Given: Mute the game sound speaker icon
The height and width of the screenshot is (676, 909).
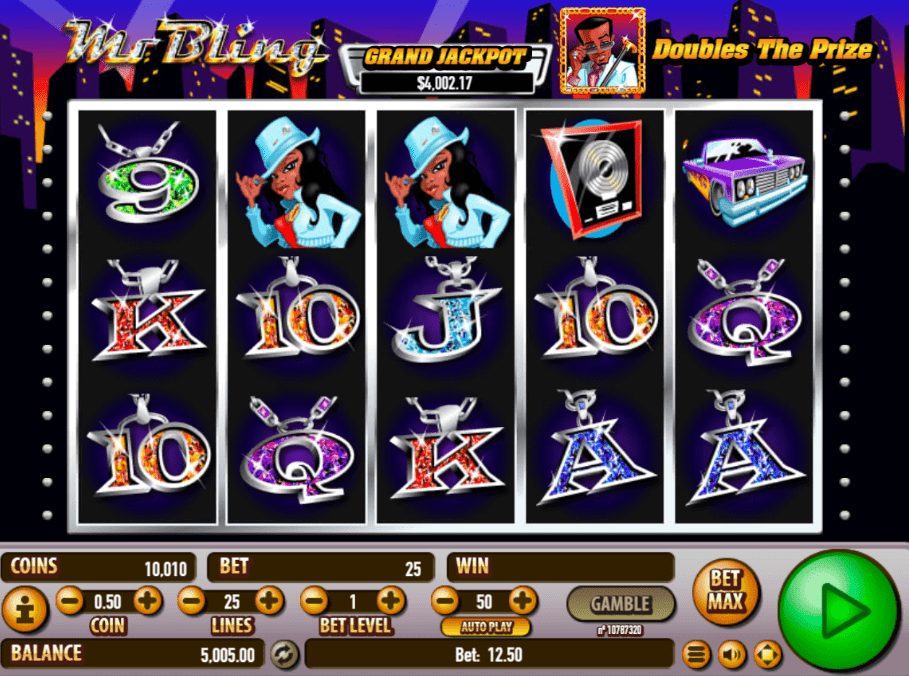Looking at the screenshot, I should [x=732, y=655].
